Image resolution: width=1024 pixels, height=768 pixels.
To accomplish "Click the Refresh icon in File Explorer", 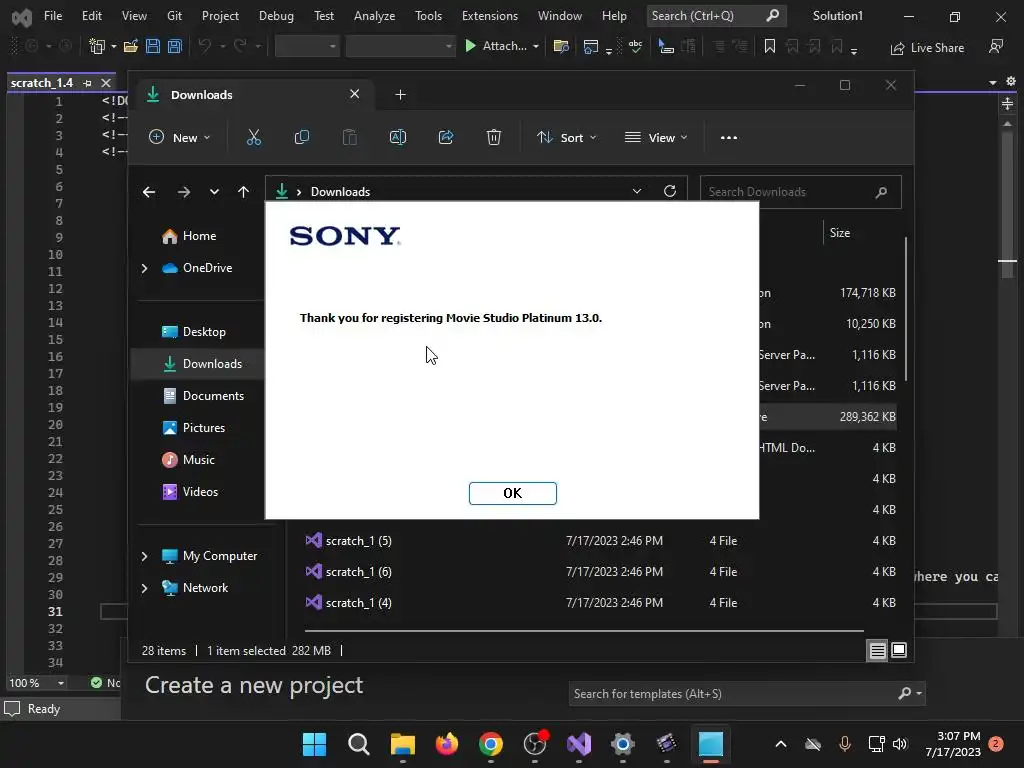I will (x=670, y=191).
